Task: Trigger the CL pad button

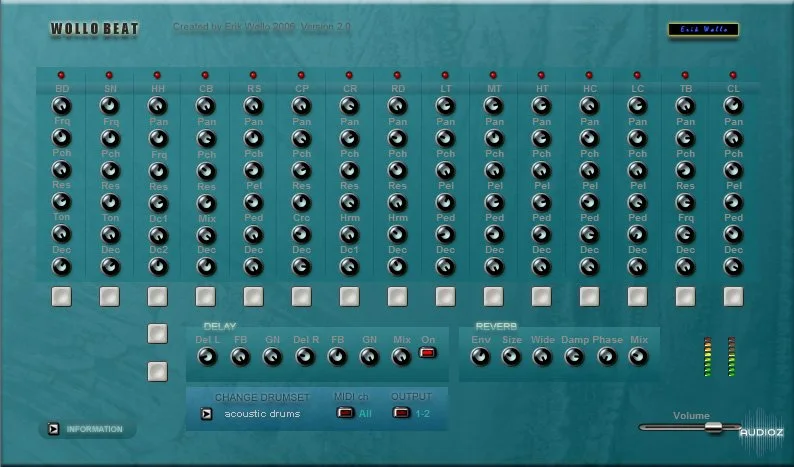Action: pyautogui.click(x=734, y=297)
